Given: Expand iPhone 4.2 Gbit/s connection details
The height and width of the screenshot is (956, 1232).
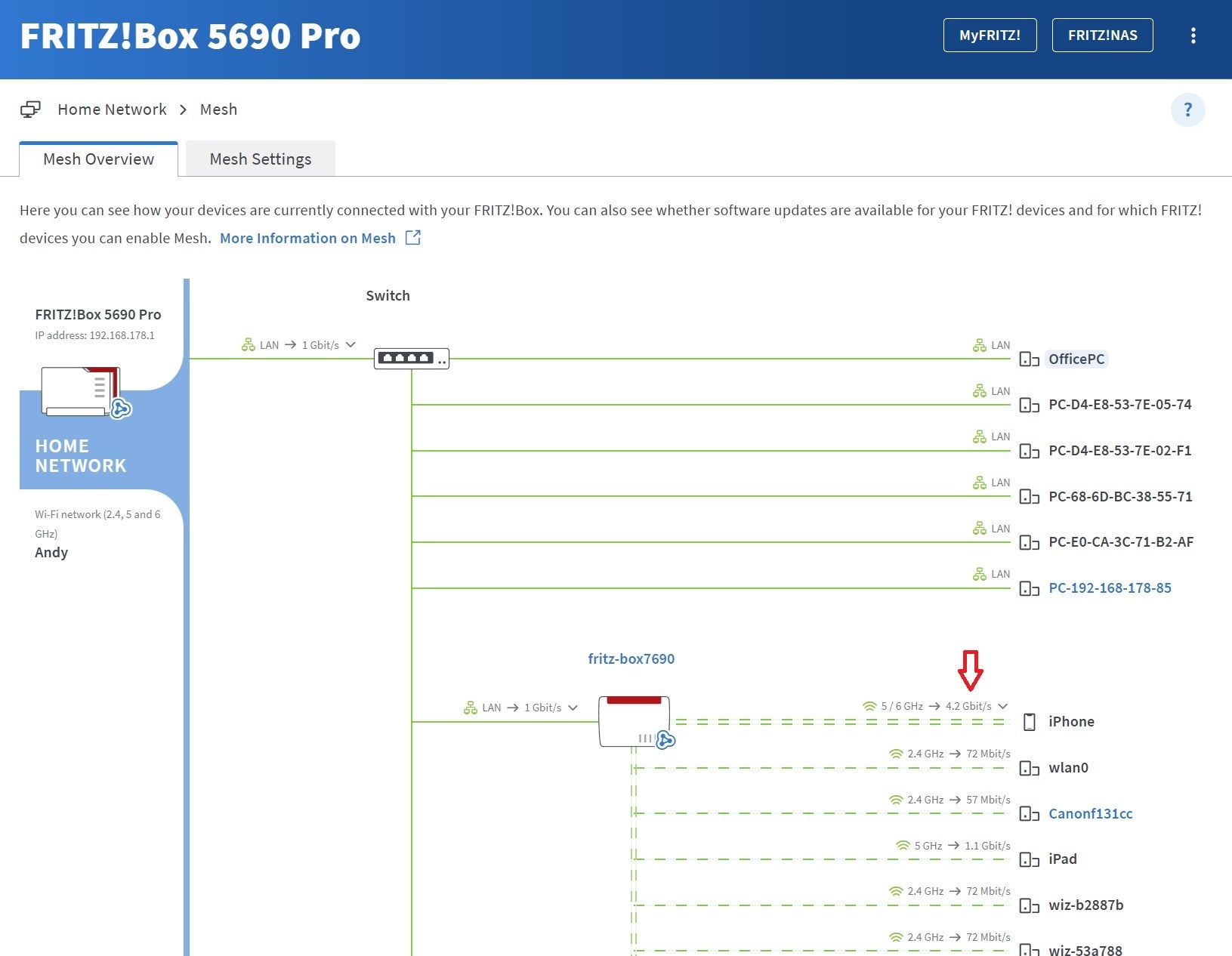Looking at the screenshot, I should tap(1003, 706).
